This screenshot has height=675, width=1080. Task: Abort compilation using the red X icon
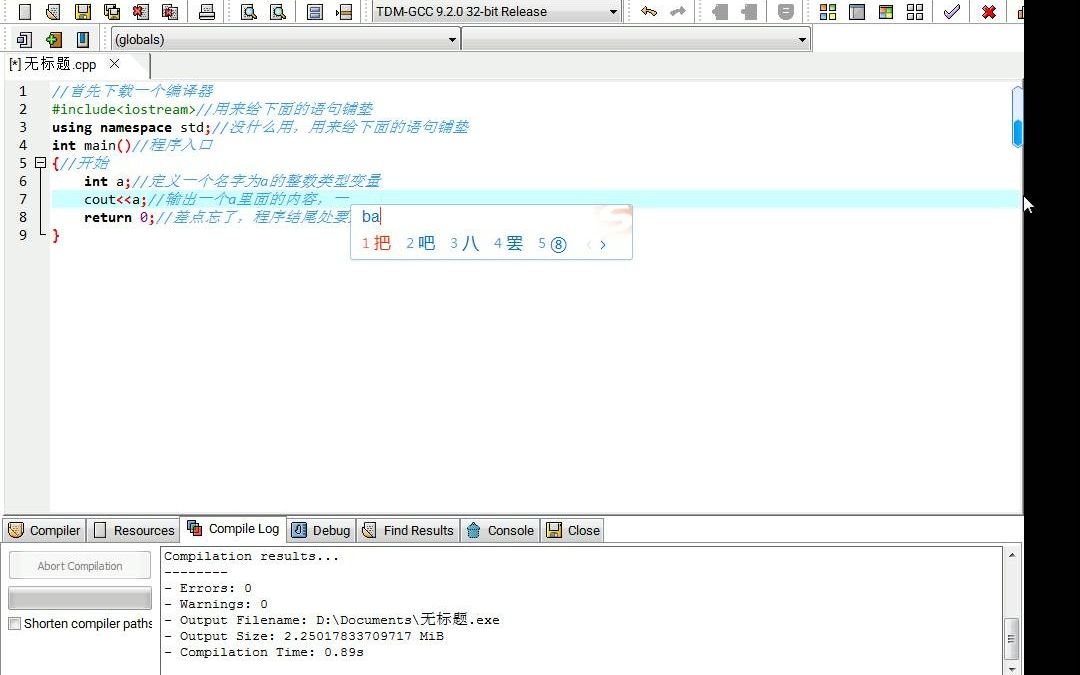point(991,11)
